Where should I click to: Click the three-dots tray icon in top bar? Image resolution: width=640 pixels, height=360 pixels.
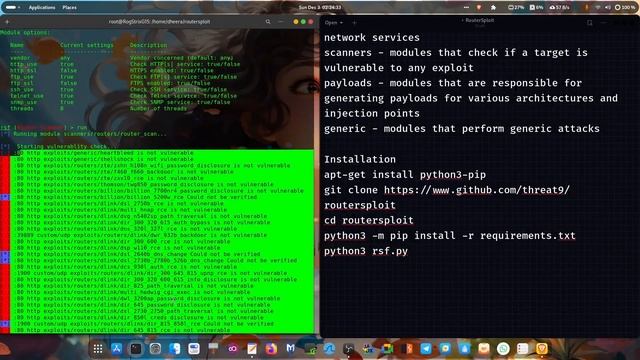click(x=466, y=7)
